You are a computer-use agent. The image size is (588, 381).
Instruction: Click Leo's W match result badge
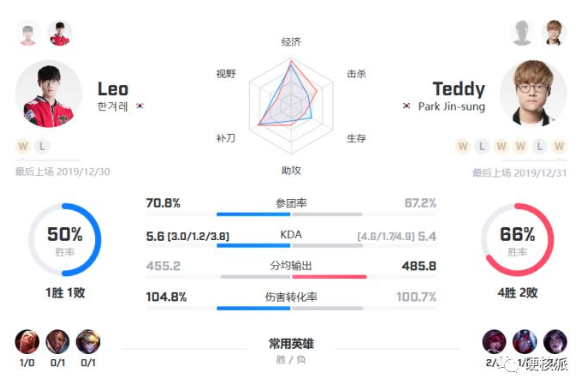tap(23, 146)
